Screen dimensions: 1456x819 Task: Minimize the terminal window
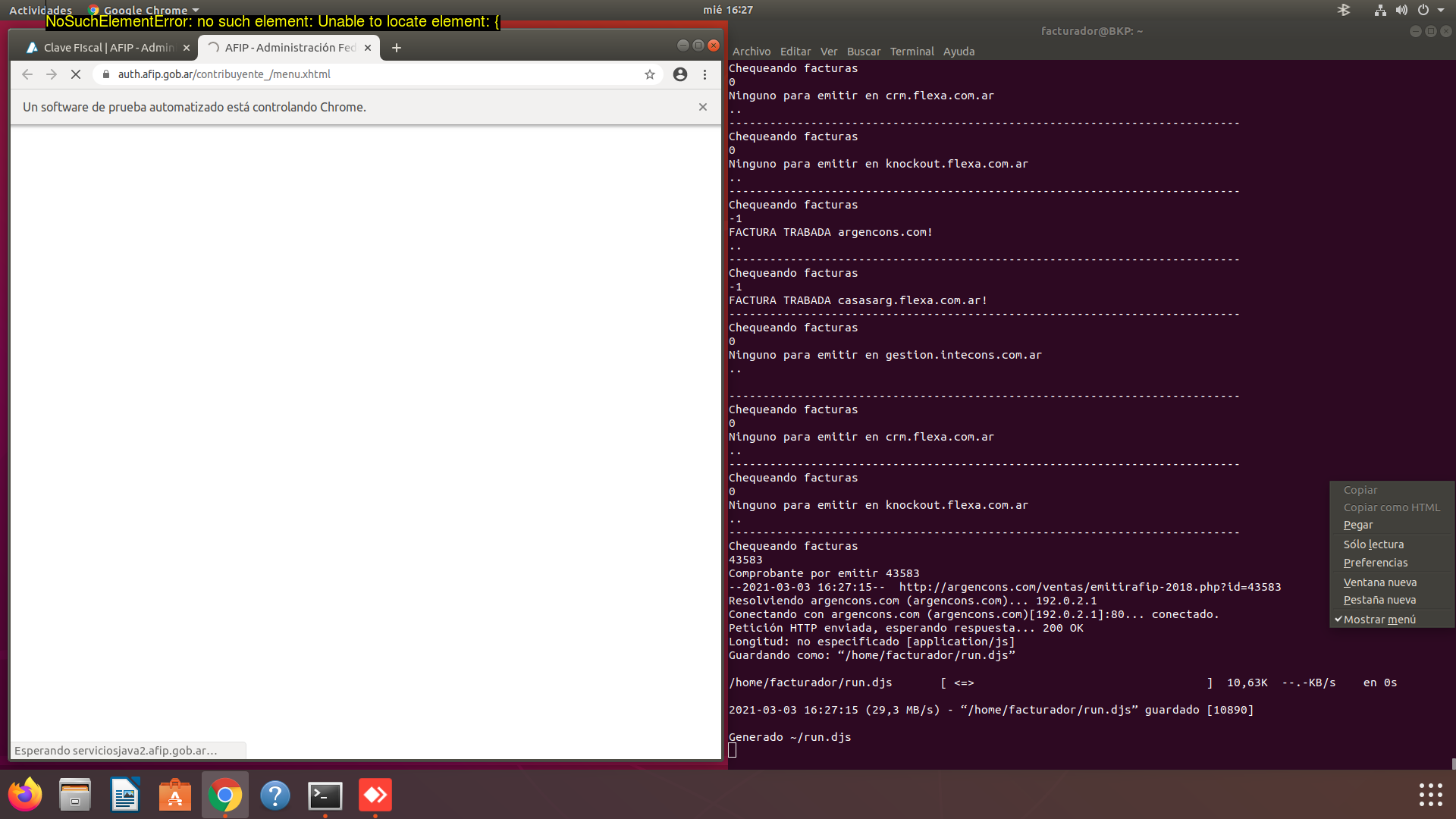pos(1415,31)
